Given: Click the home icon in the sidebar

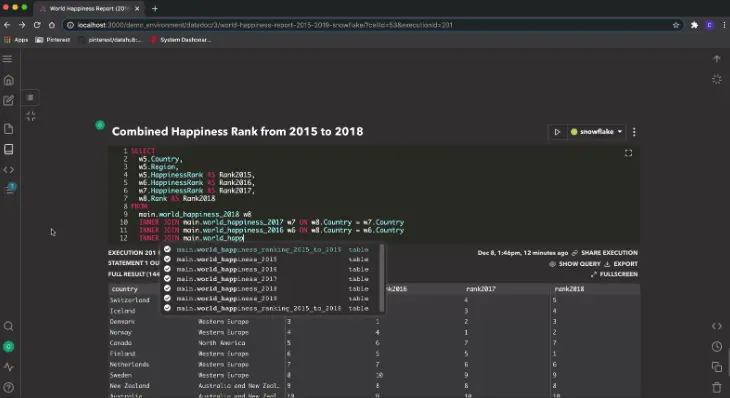Looking at the screenshot, I should point(8,80).
